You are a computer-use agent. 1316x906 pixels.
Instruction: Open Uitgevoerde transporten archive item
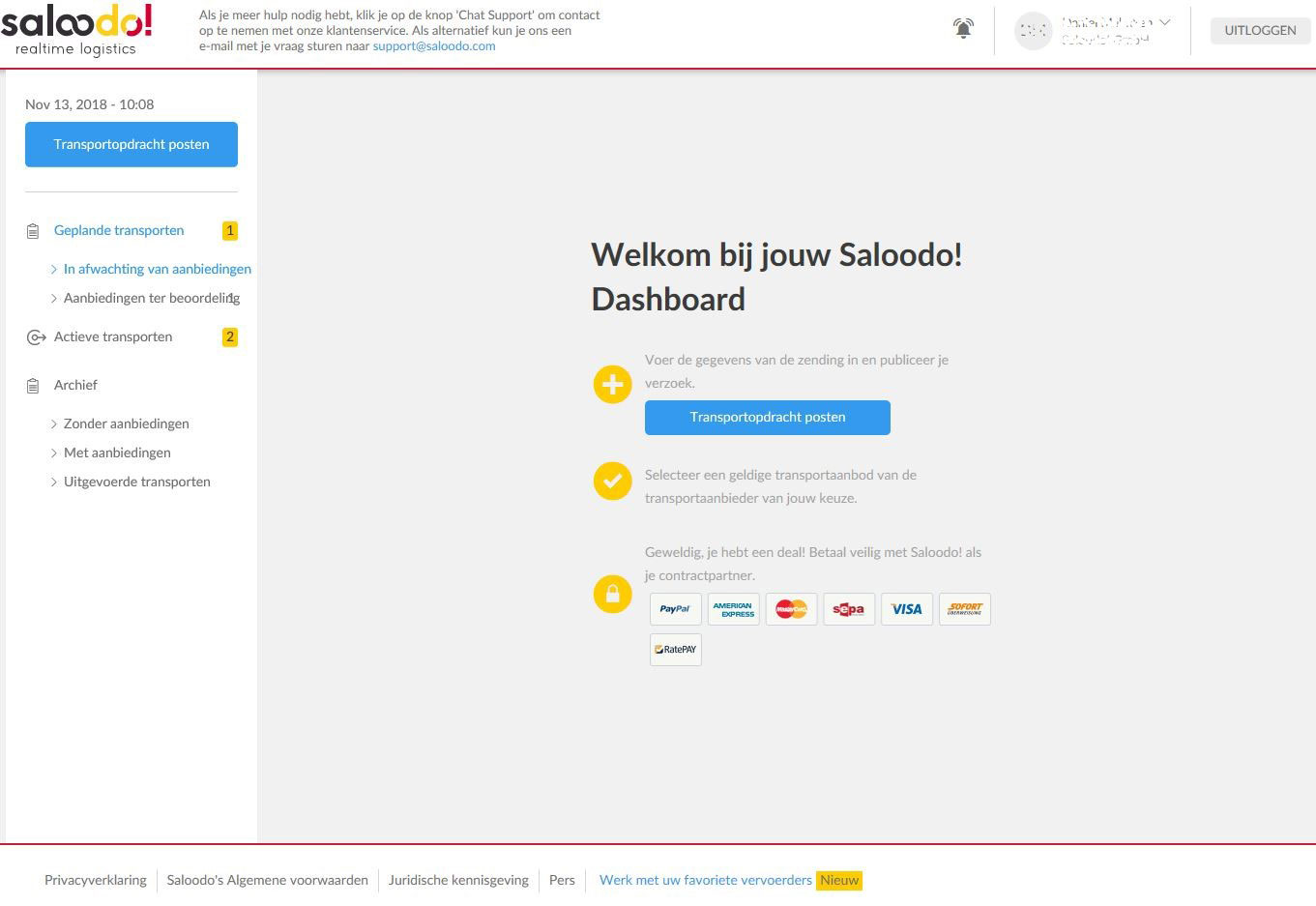coord(137,482)
